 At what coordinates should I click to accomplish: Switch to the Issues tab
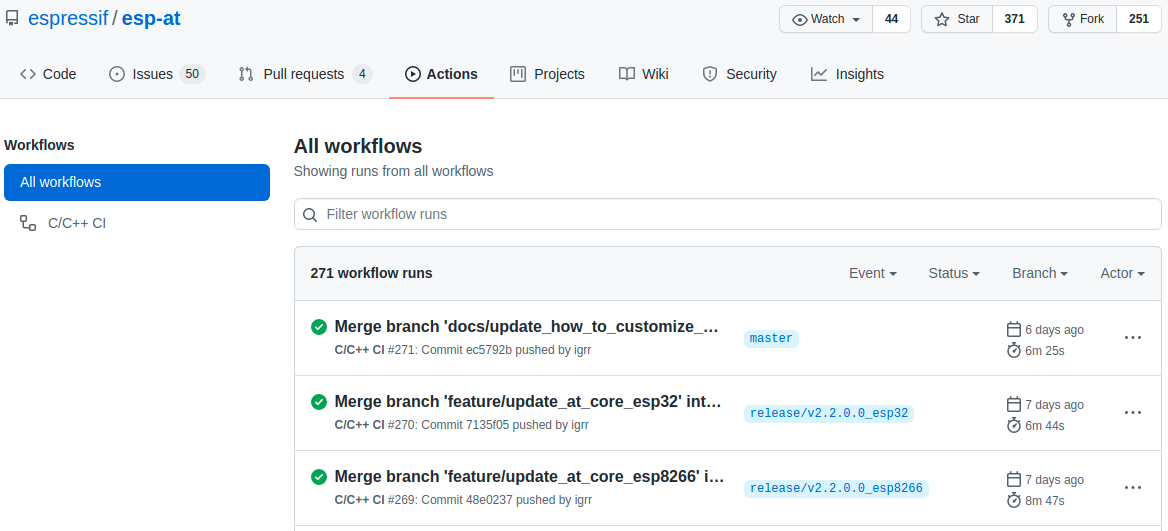click(x=155, y=74)
